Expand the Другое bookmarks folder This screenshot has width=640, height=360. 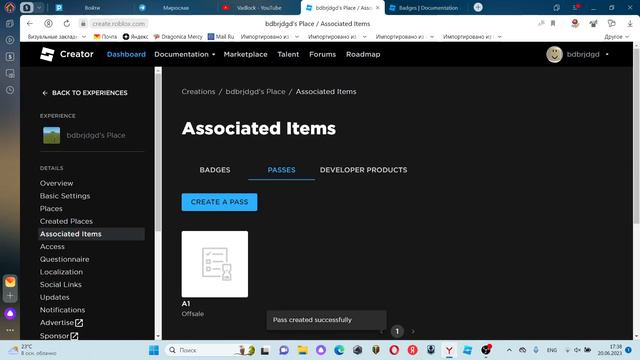point(616,37)
